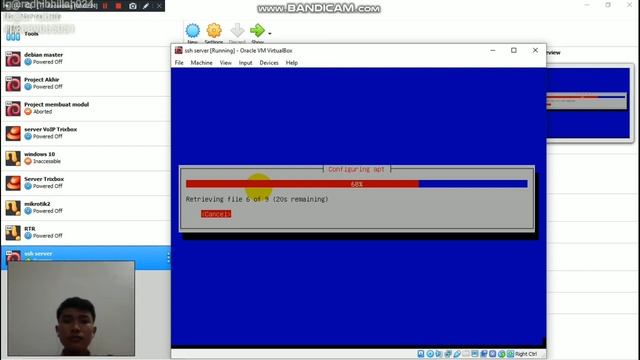
Task: Minimize the ssh server VM window
Action: click(493, 50)
